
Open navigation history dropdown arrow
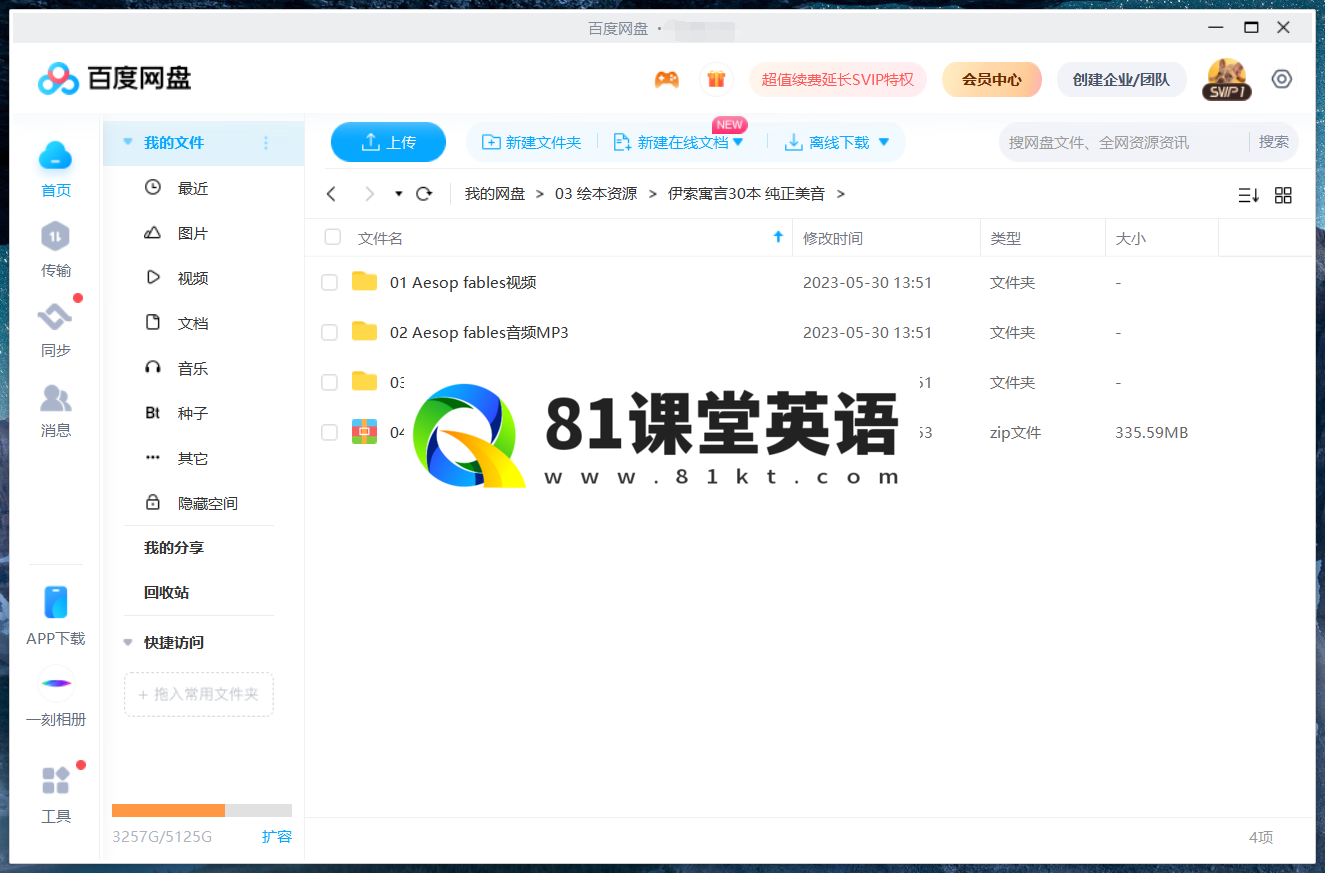(x=398, y=194)
